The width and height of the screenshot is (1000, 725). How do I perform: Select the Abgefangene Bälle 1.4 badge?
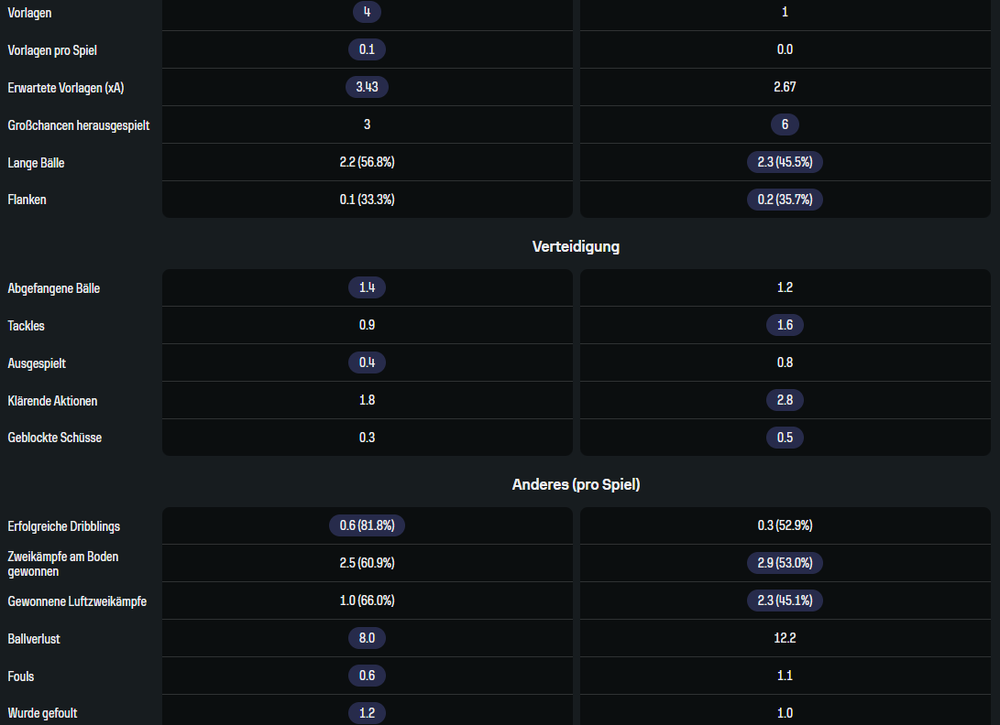[x=367, y=287]
